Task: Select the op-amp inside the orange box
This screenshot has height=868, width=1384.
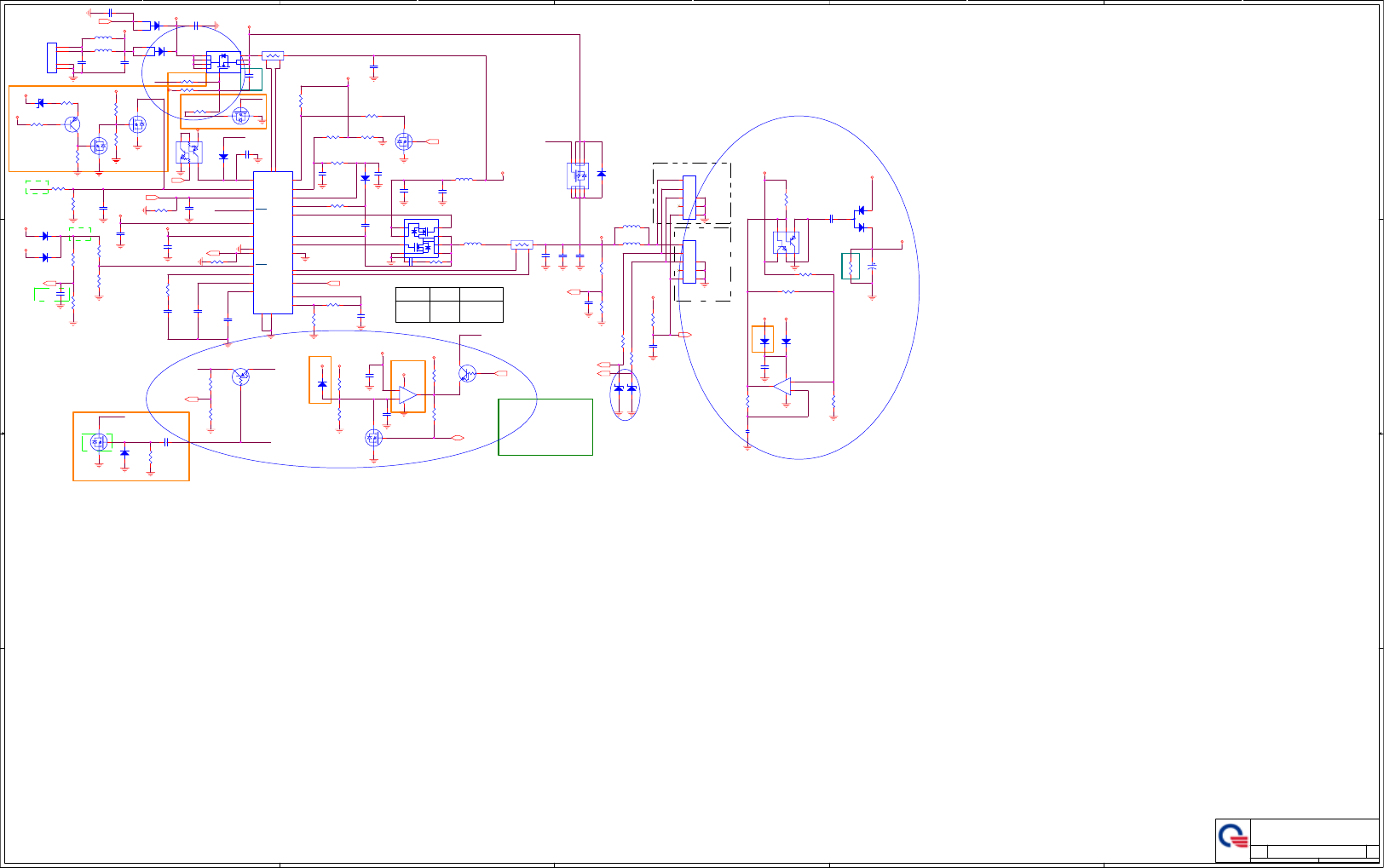Action: coord(408,394)
